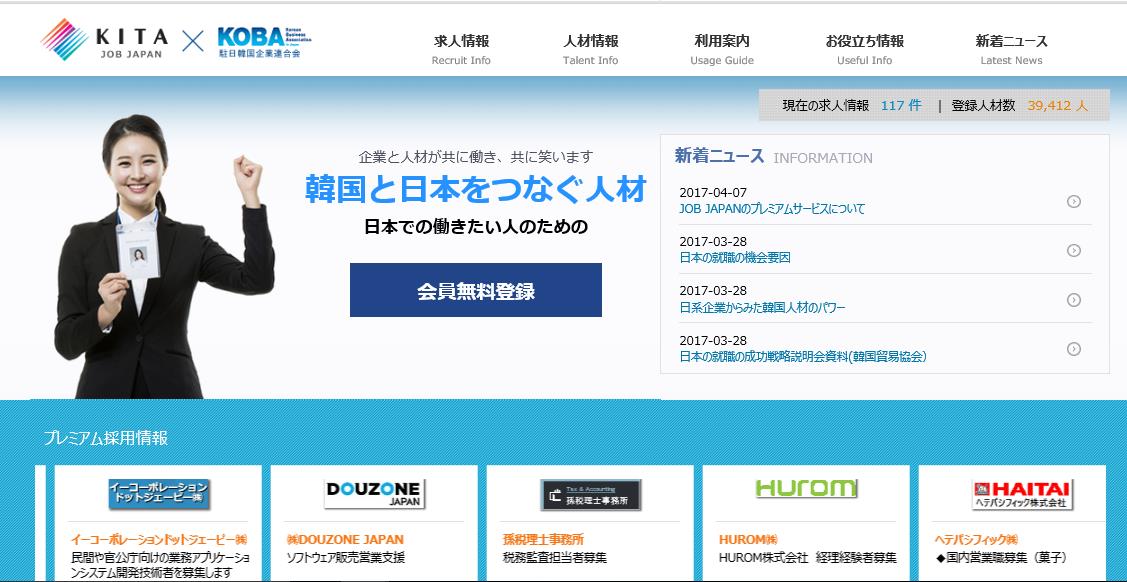
Task: Click the プレミアム採用情報 section heading
Action: (106, 438)
